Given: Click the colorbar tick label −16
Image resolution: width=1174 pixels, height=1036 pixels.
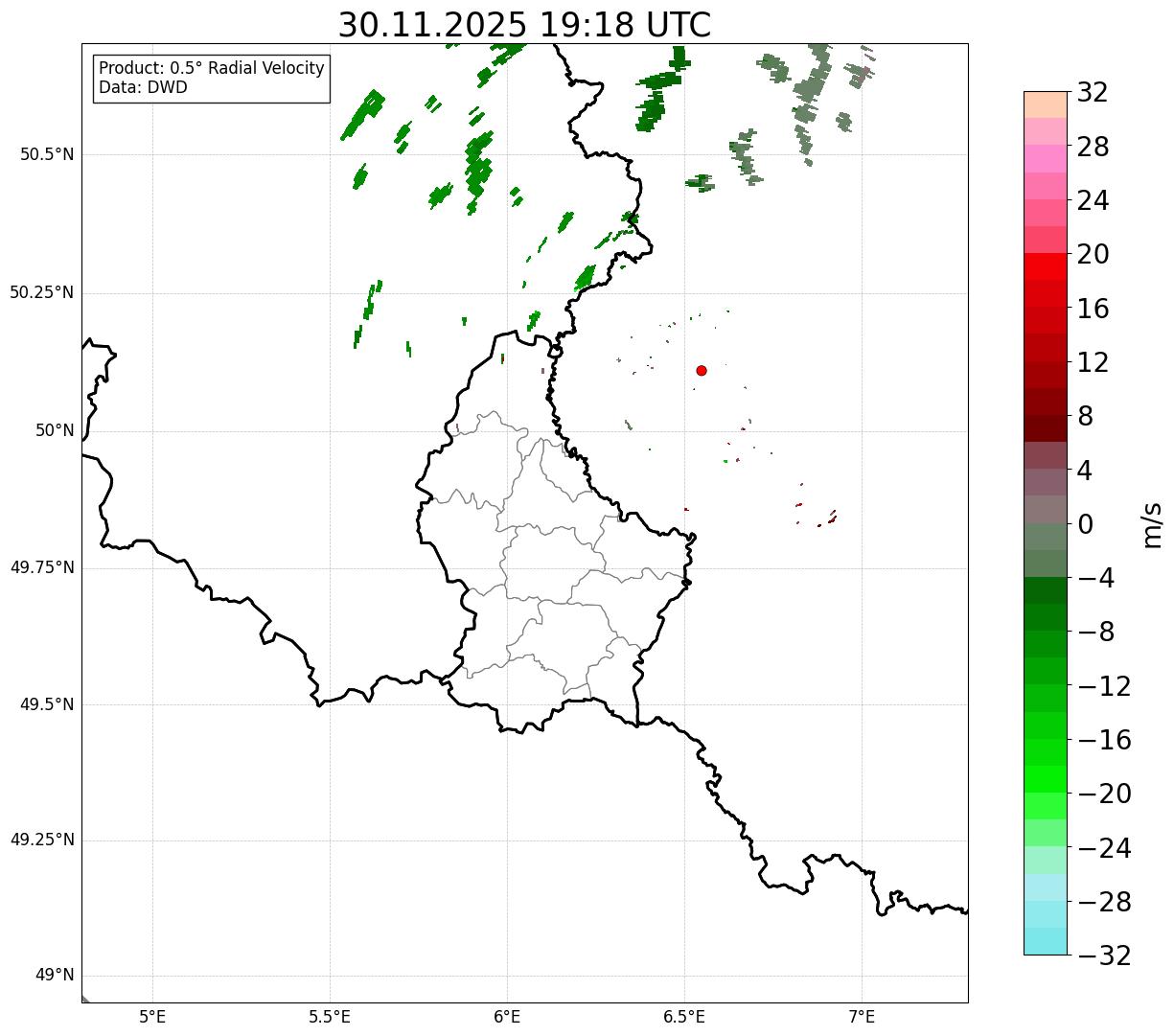Looking at the screenshot, I should click(x=1104, y=740).
